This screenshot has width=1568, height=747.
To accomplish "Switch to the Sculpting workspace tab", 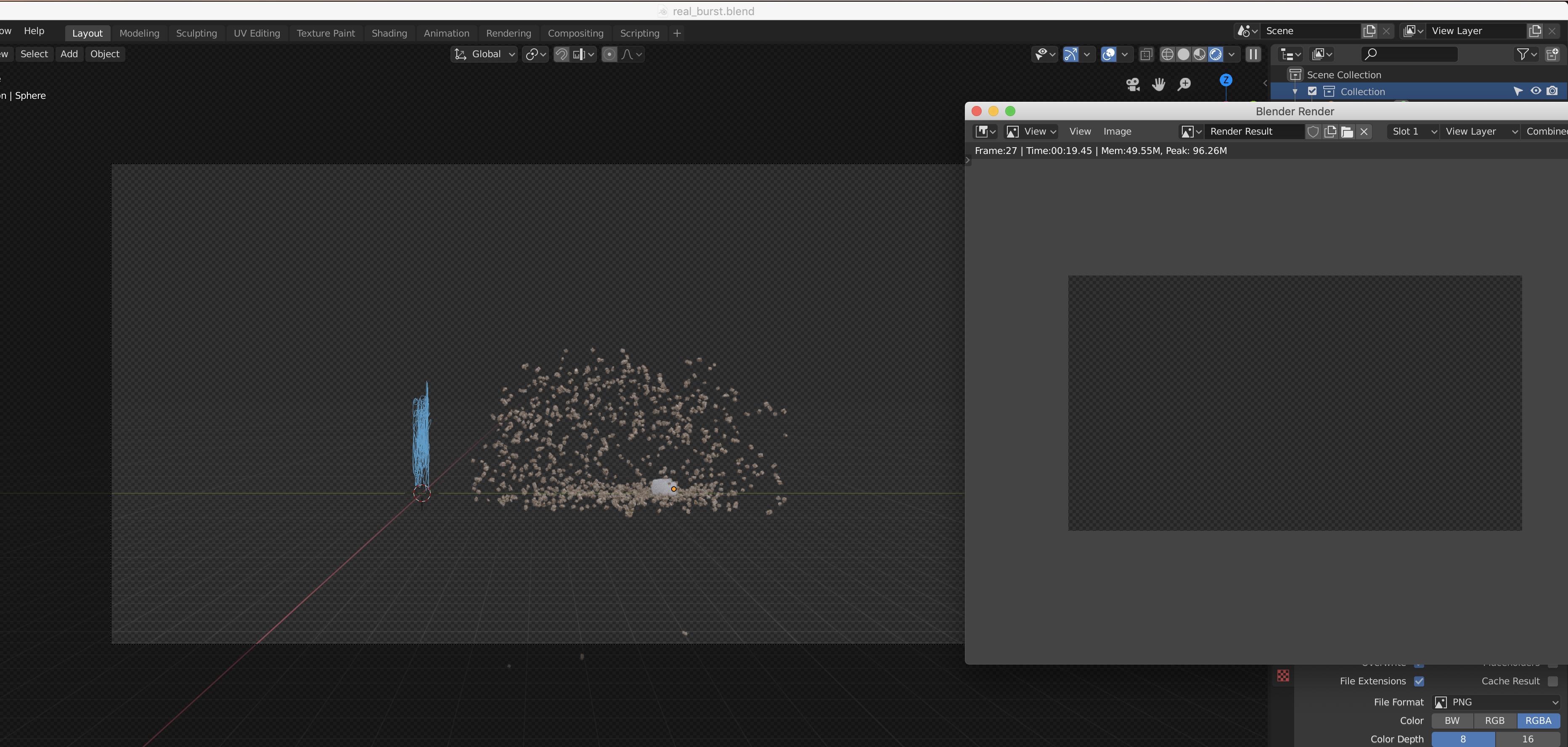I will point(196,34).
